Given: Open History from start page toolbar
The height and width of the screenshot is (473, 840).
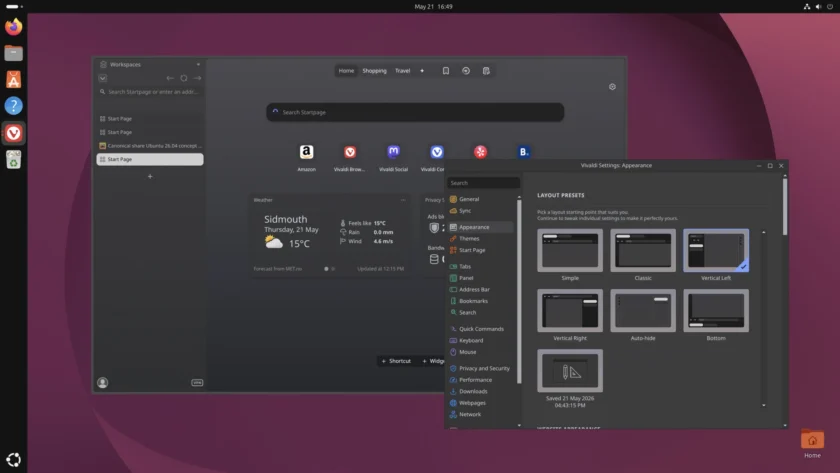Looking at the screenshot, I should pos(466,71).
